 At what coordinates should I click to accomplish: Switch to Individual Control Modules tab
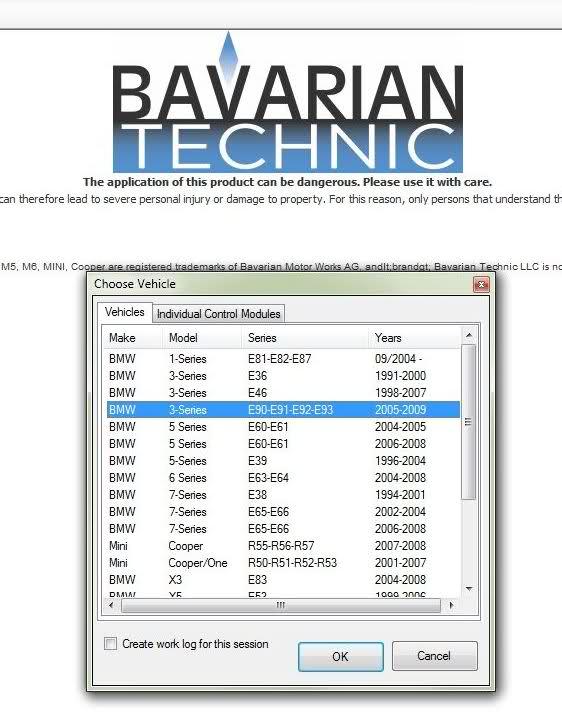[x=218, y=314]
